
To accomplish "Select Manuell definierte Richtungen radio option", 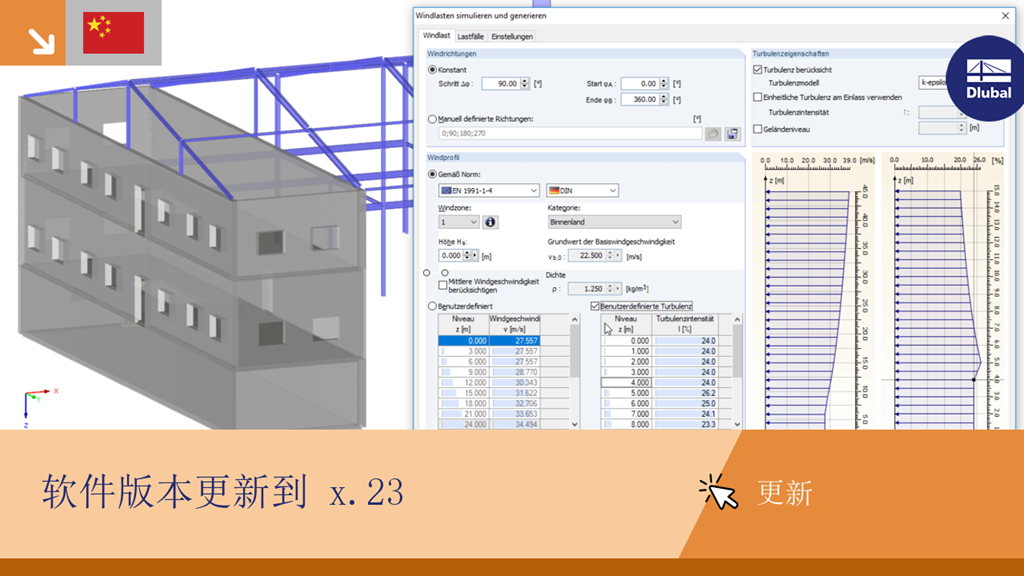I will point(432,119).
